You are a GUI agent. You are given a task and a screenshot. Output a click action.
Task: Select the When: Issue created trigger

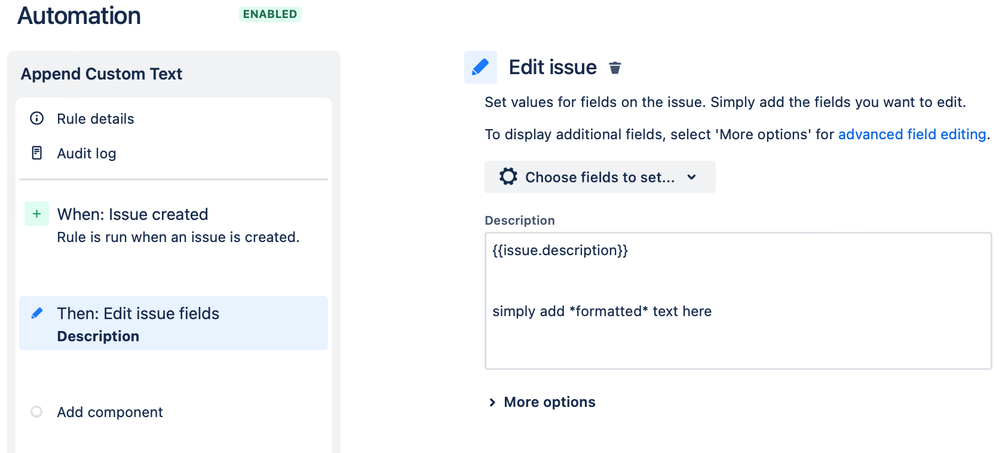click(x=132, y=214)
